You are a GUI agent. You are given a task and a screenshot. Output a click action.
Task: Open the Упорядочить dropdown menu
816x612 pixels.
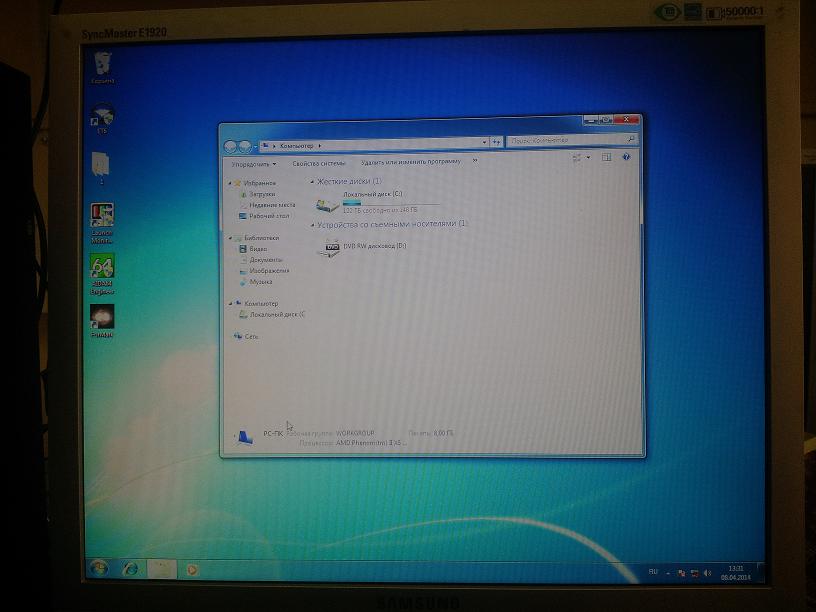253,162
